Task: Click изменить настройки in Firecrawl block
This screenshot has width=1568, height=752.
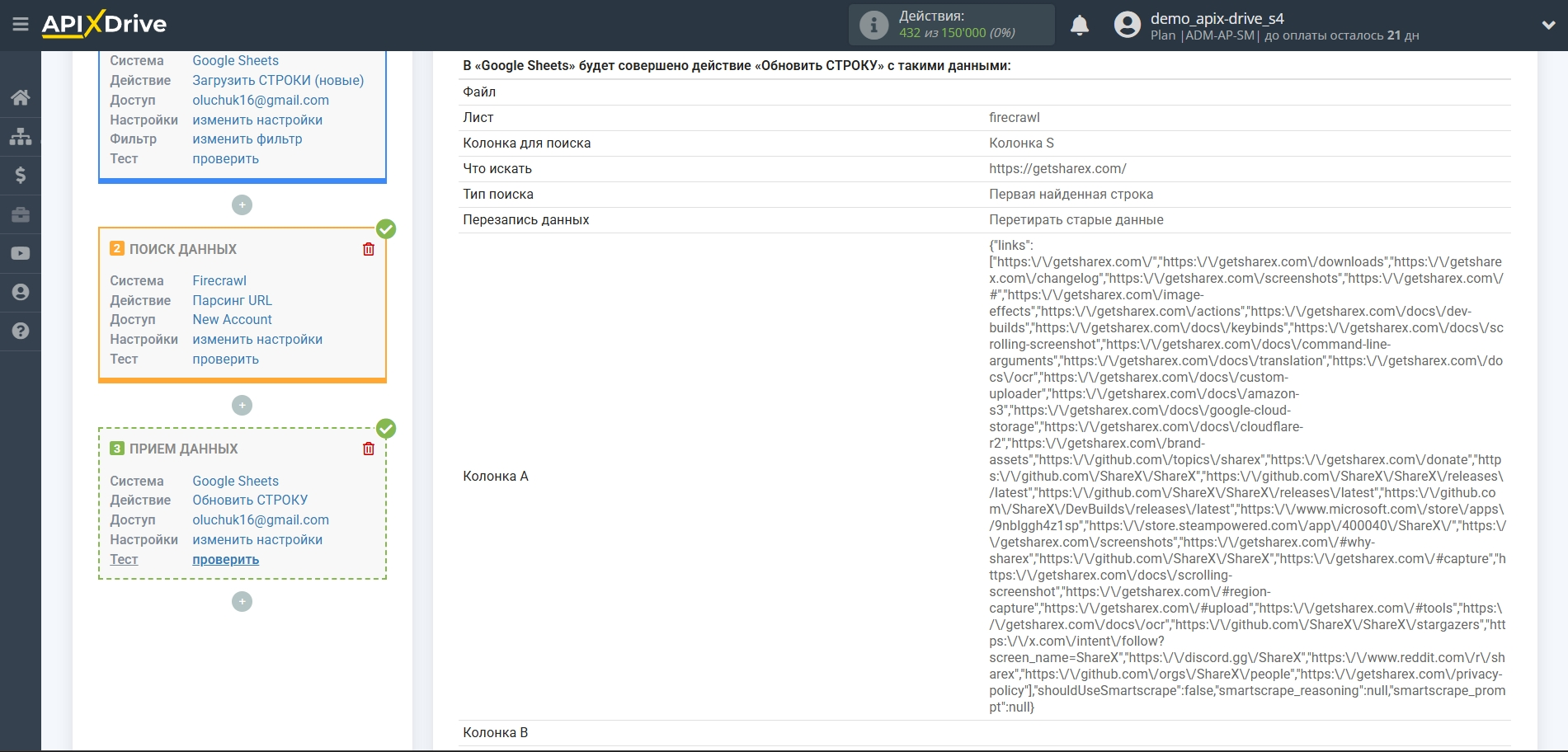Action: pyautogui.click(x=257, y=339)
